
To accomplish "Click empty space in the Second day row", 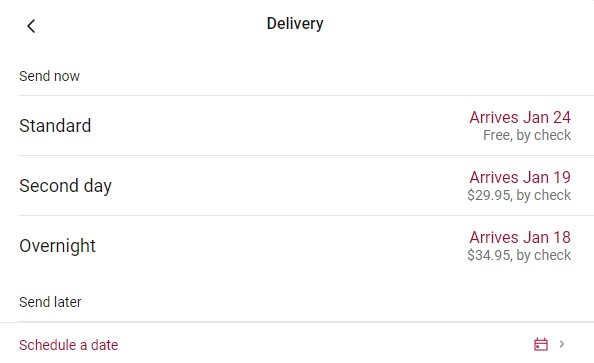I will pyautogui.click(x=288, y=186).
